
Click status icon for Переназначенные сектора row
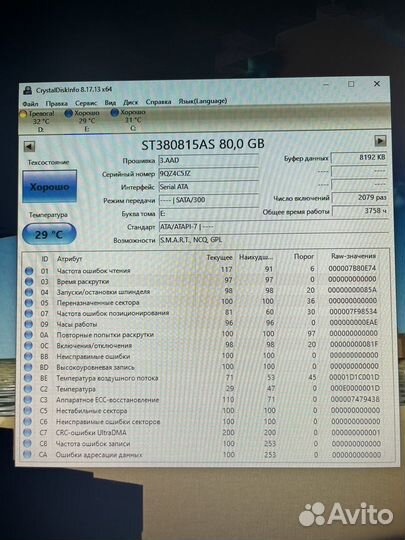tap(29, 303)
